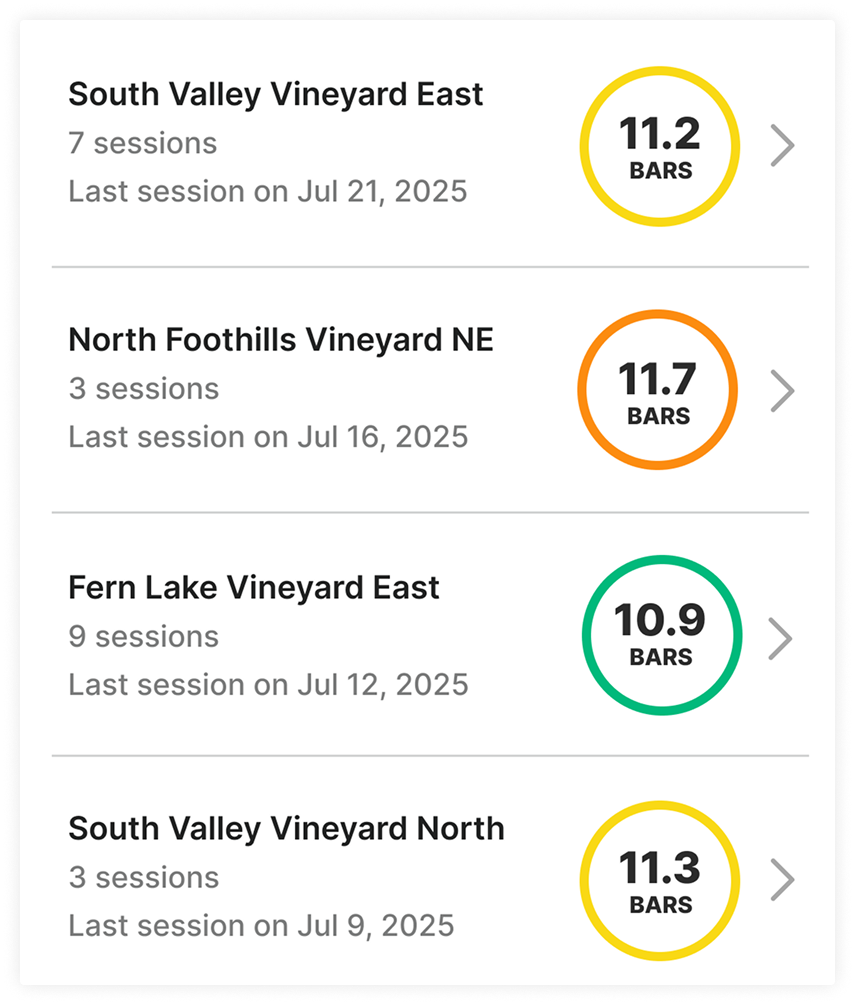Image resolution: width=855 pixels, height=1005 pixels.
Task: Click the yellow 11.3 bars gauge
Action: 660,880
